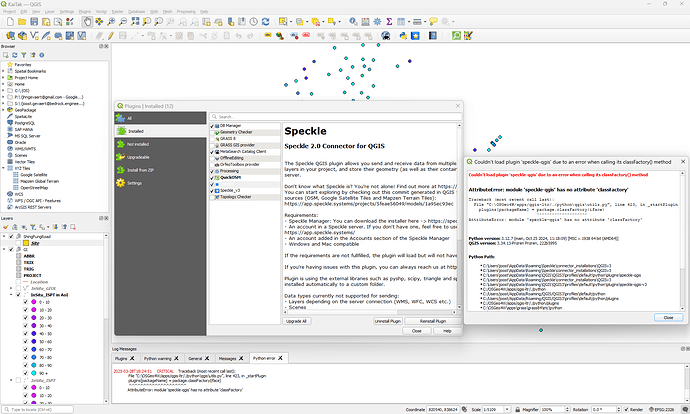Image resolution: width=690 pixels, height=414 pixels.
Task: Click the Help button in Plugins dialog
Action: point(447,331)
